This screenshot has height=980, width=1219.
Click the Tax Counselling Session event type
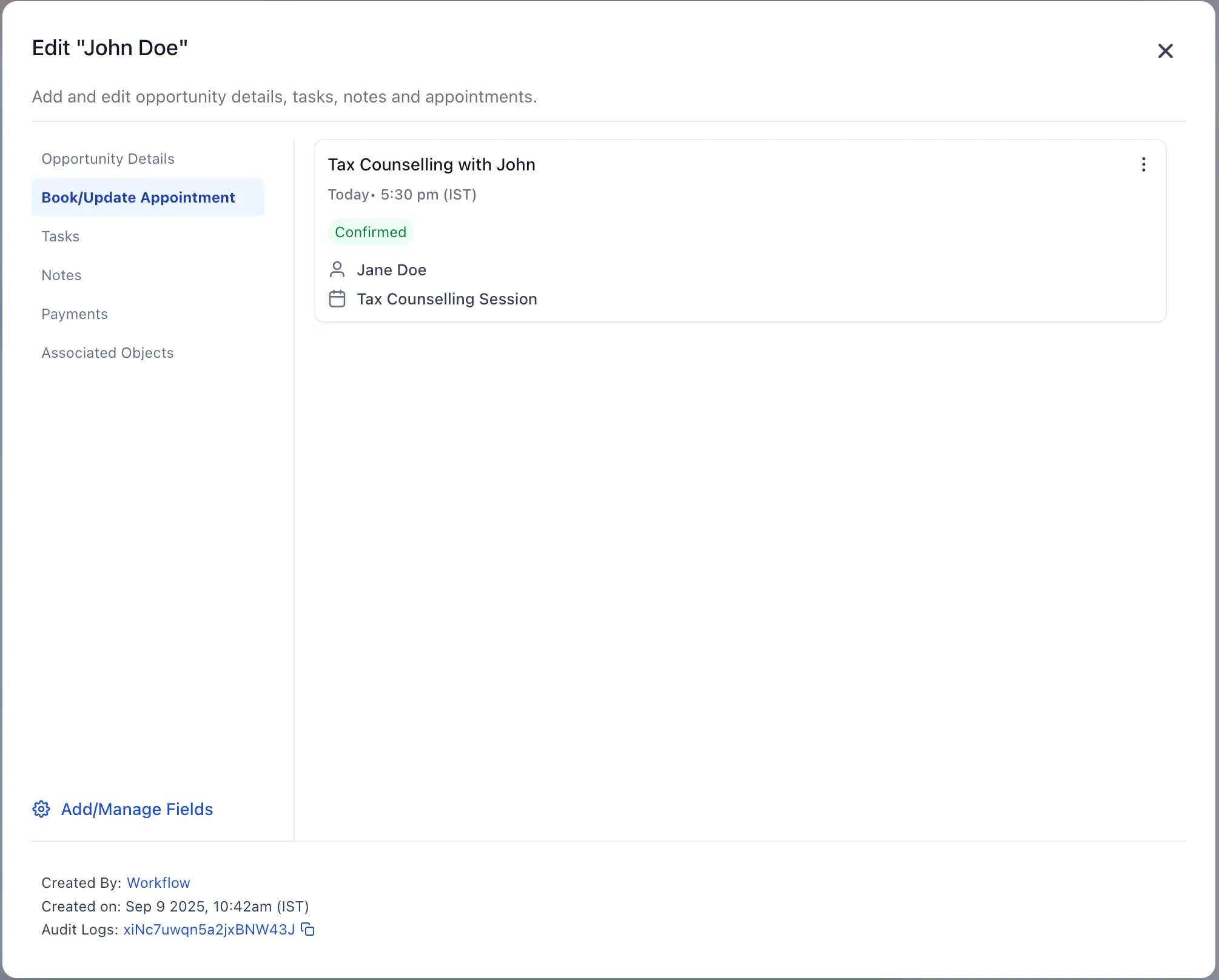tap(447, 298)
